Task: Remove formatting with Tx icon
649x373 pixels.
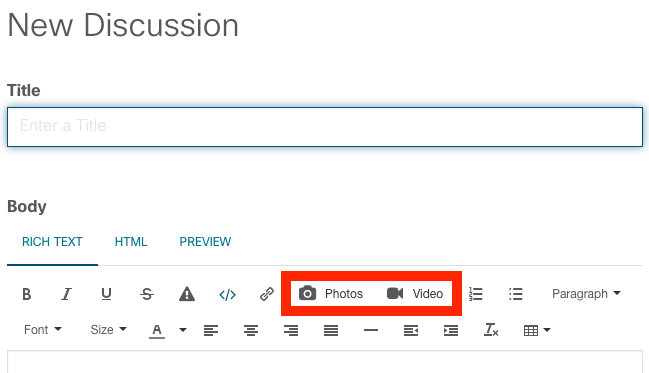Action: coord(491,330)
